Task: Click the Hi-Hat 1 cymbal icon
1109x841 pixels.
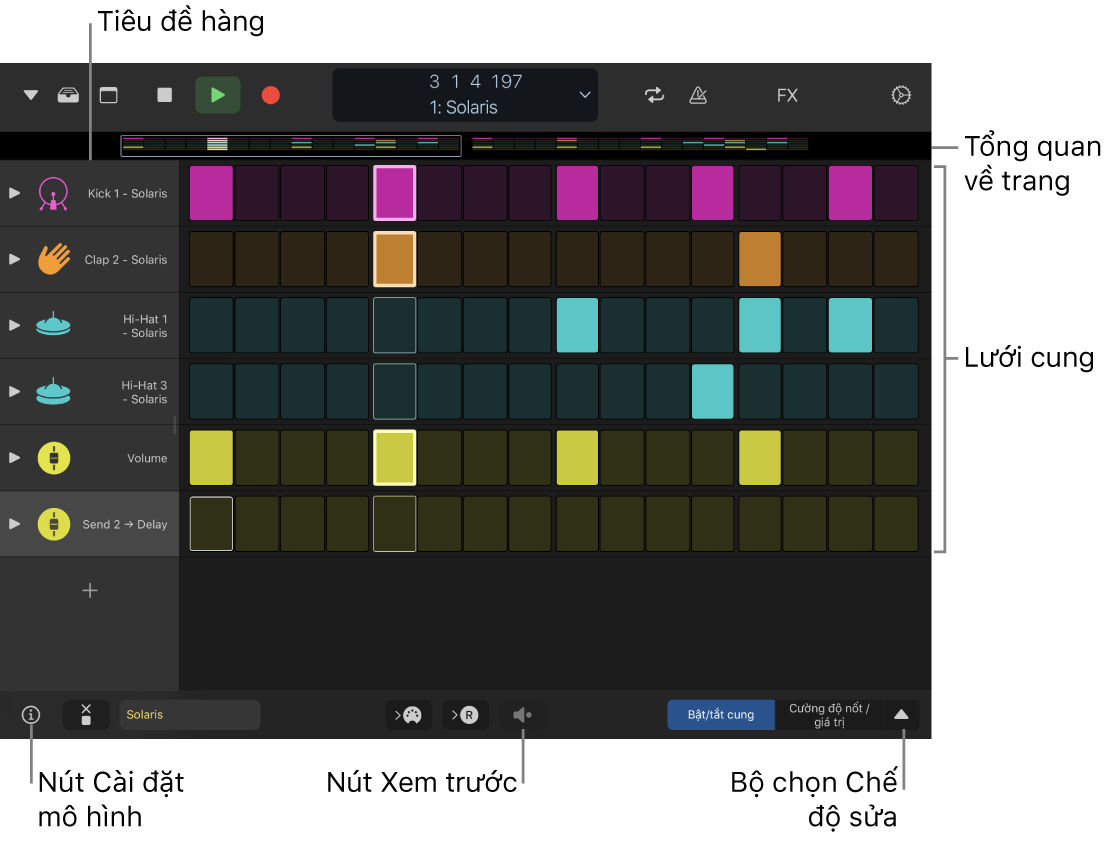Action: coord(53,324)
